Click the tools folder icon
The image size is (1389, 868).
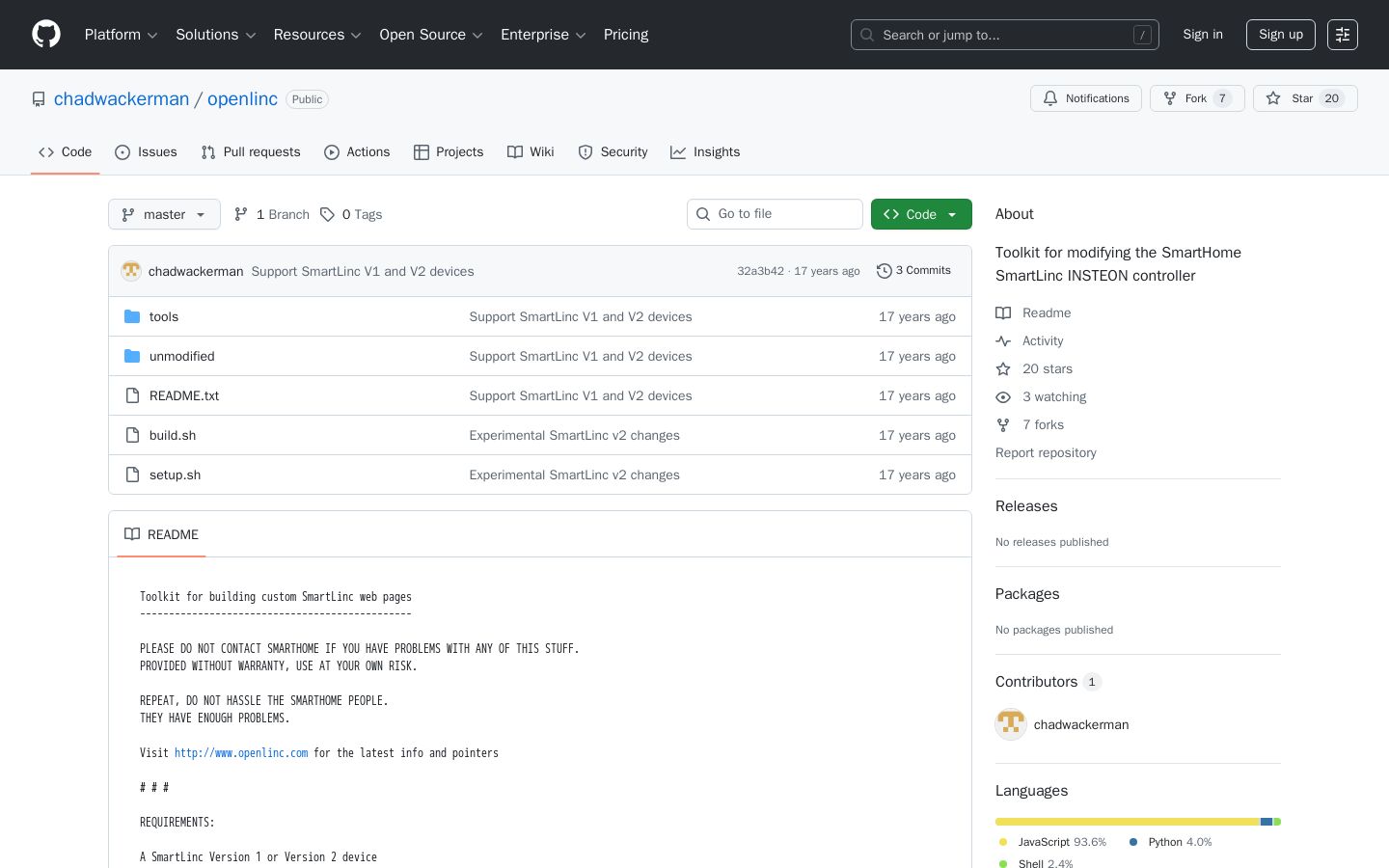[132, 316]
